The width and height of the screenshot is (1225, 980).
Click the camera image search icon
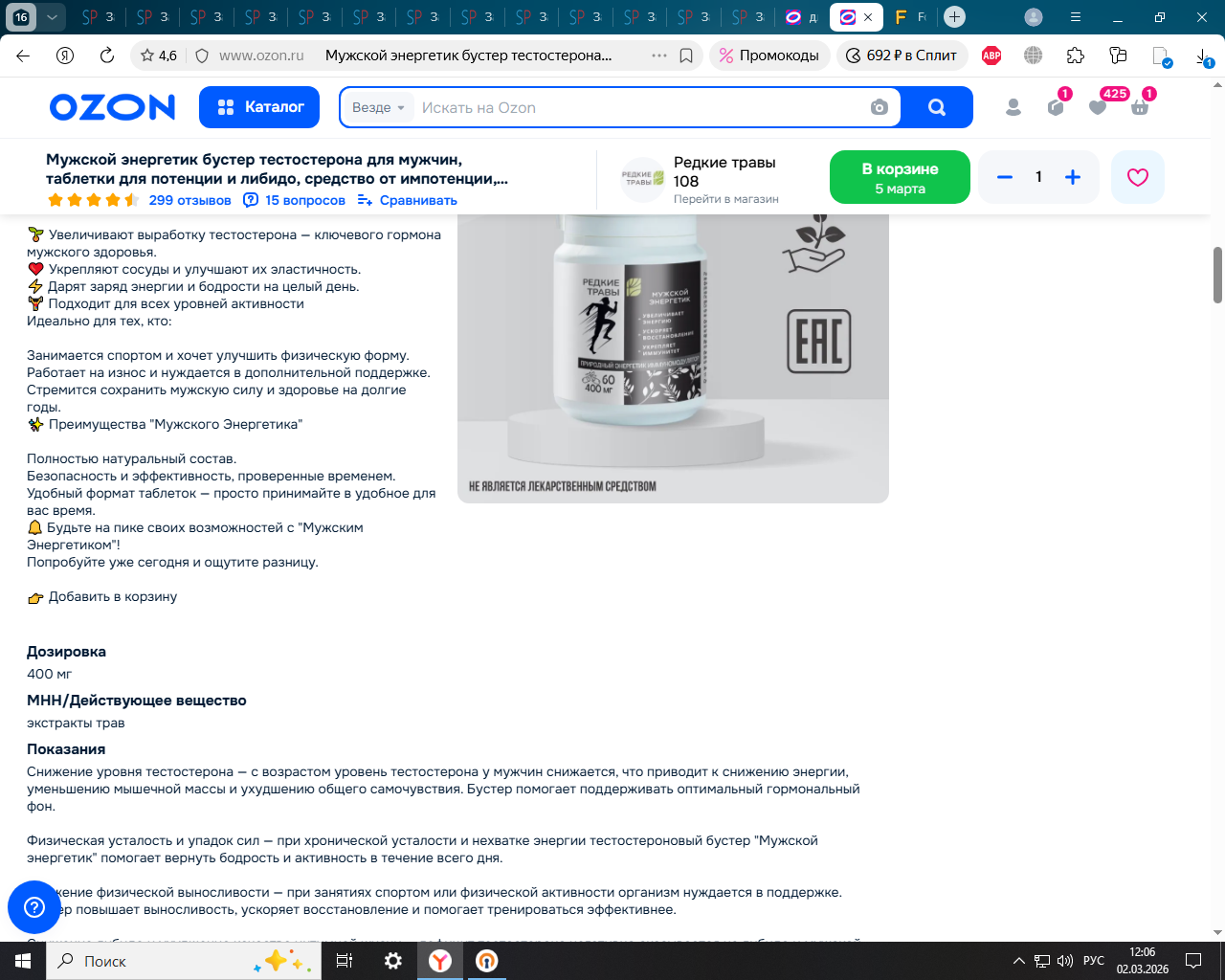click(x=879, y=107)
